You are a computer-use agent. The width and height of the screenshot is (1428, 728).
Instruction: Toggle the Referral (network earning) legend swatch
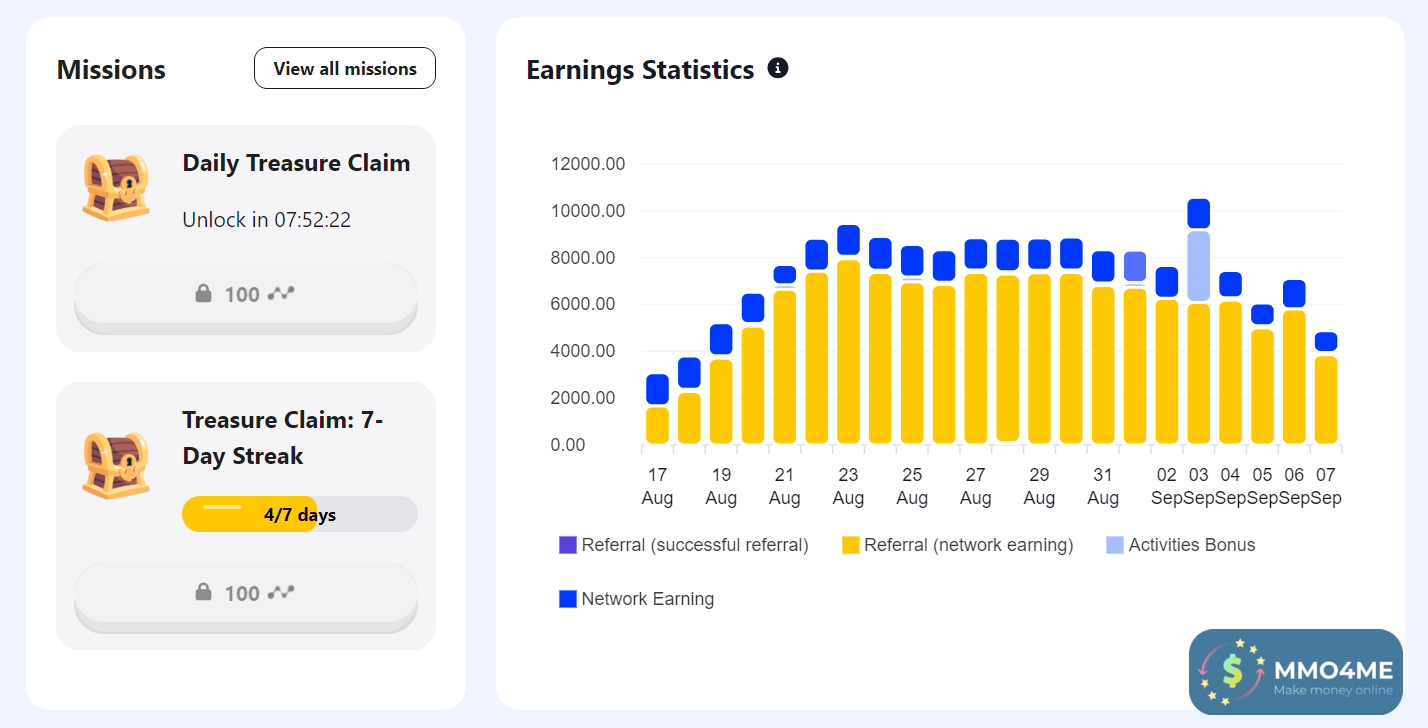tap(851, 545)
